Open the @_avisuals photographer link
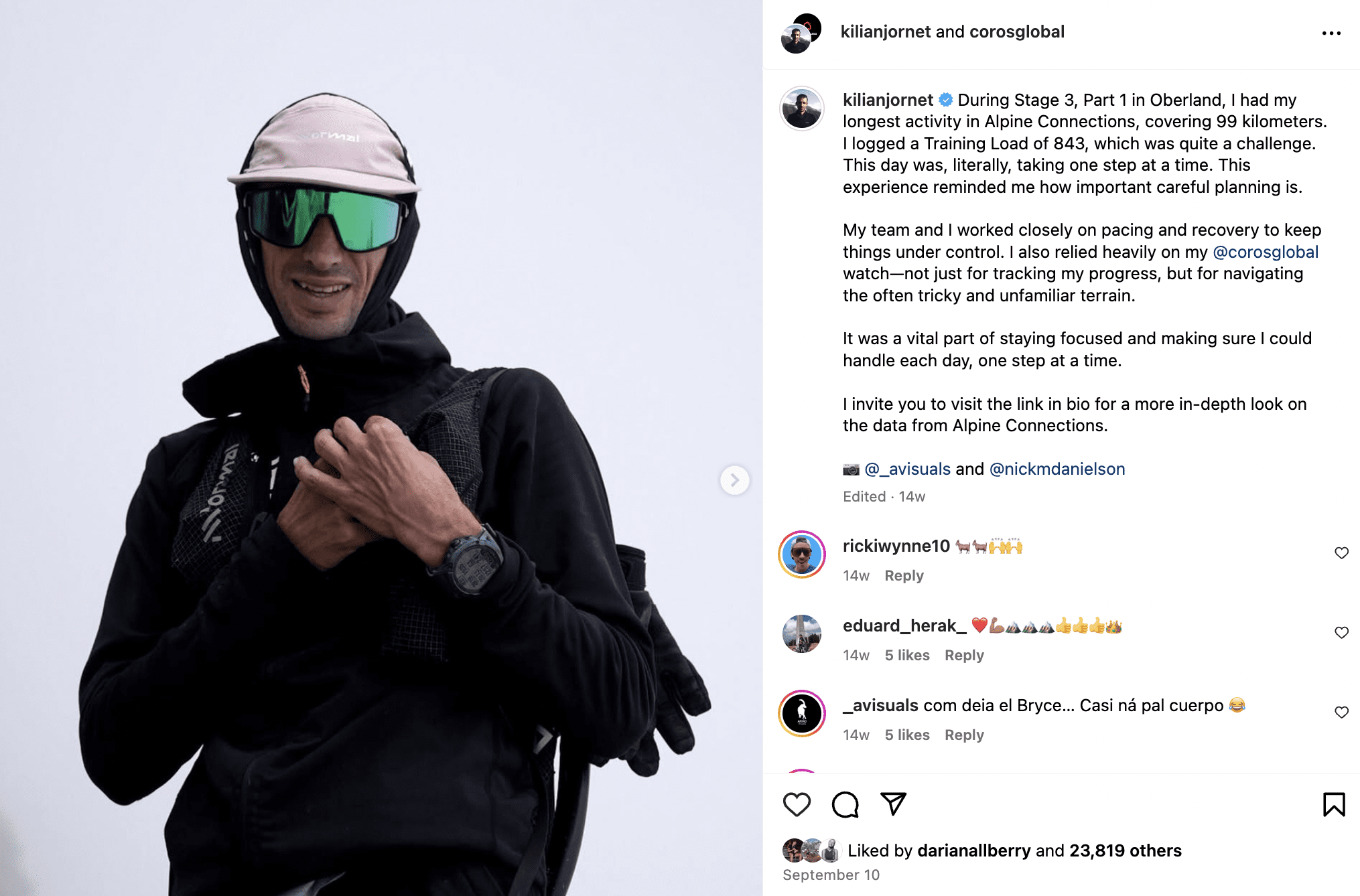Viewport: 1360px width, 896px height. (x=907, y=469)
